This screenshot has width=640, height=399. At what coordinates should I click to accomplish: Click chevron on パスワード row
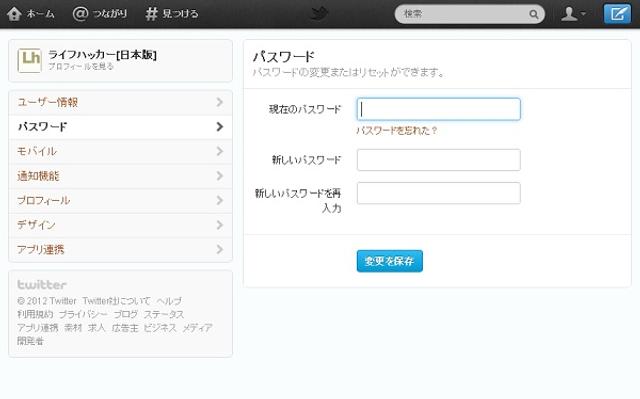pyautogui.click(x=220, y=126)
